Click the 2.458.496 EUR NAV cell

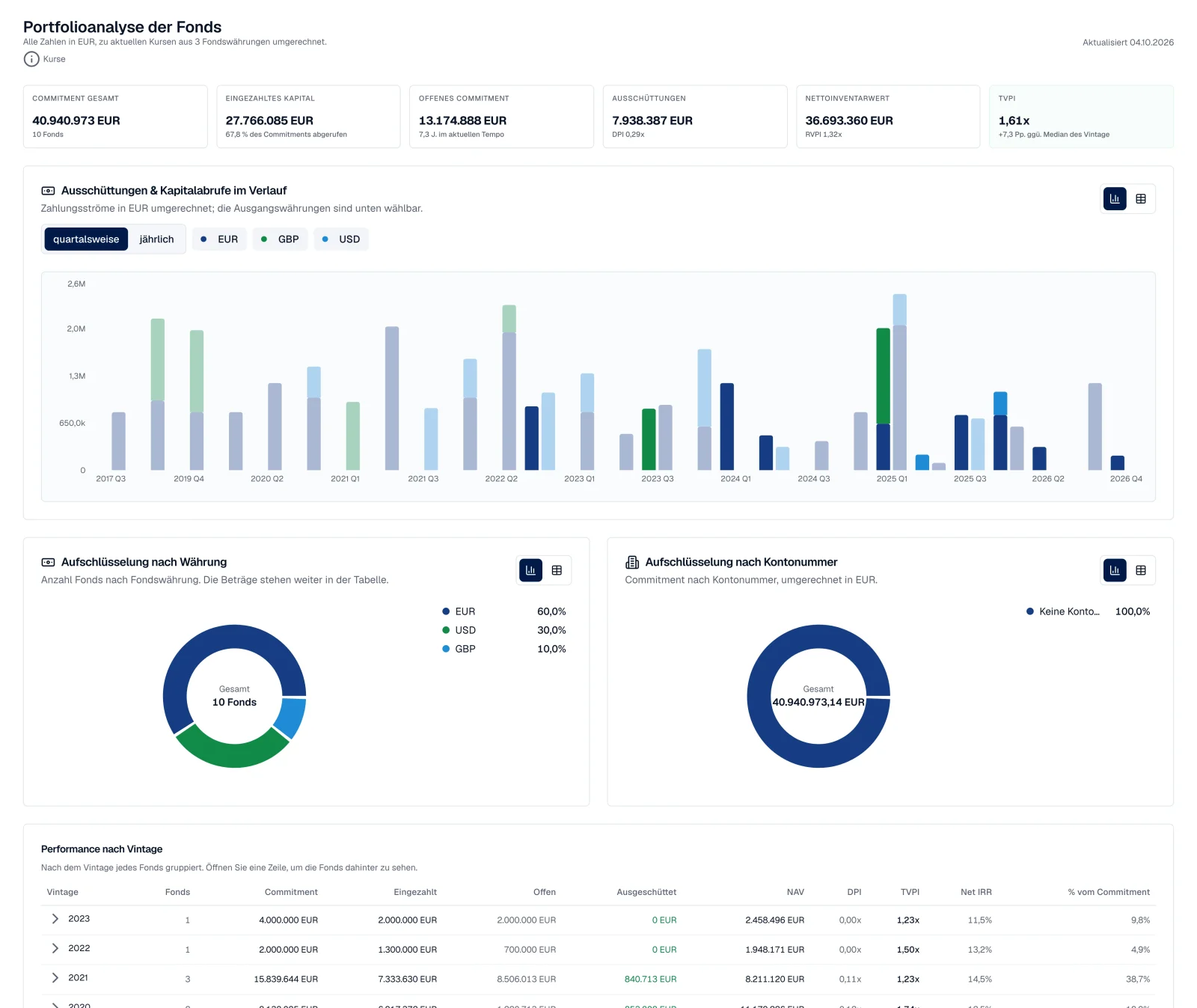pyautogui.click(x=774, y=920)
